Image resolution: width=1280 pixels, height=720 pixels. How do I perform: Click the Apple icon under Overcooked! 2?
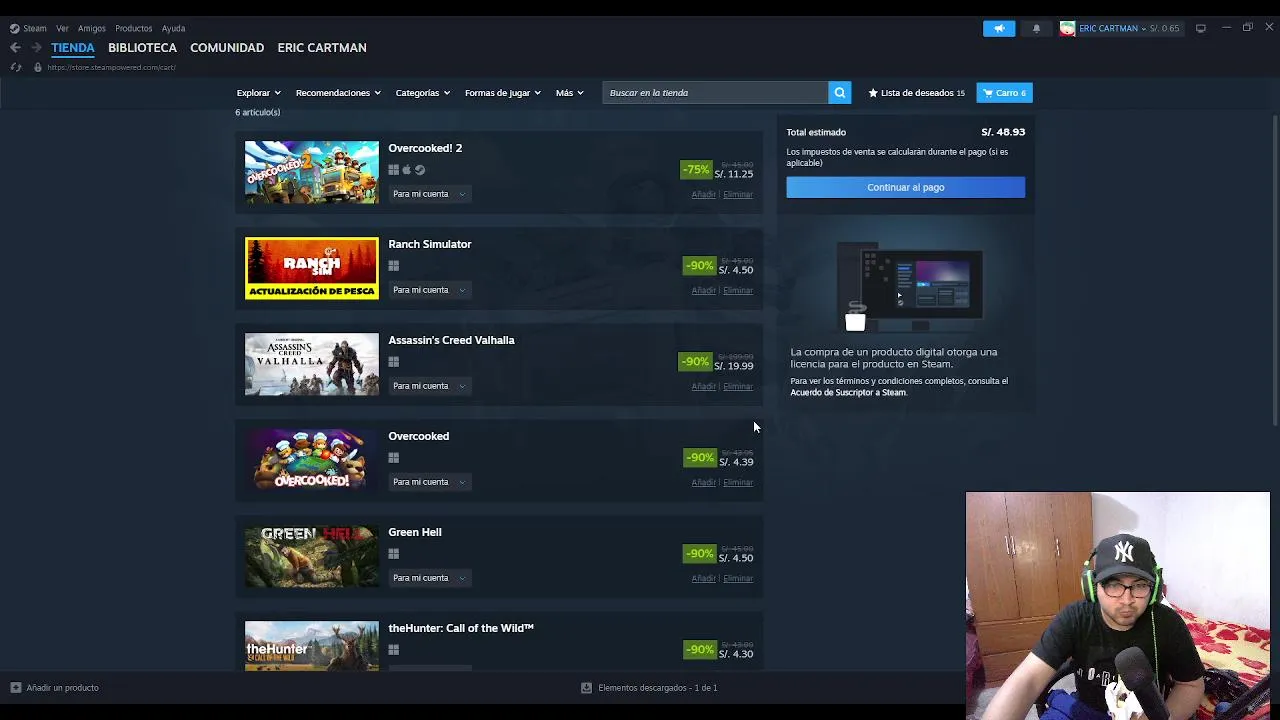[406, 170]
